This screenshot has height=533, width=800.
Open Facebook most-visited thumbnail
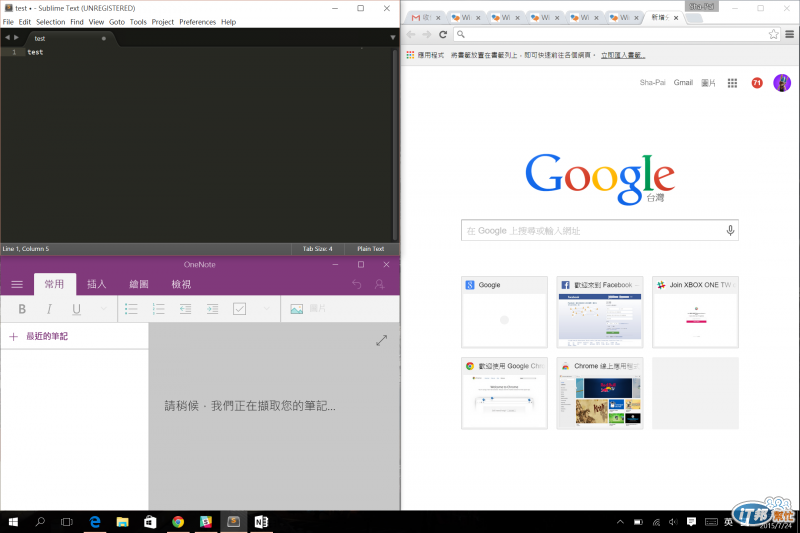(599, 312)
